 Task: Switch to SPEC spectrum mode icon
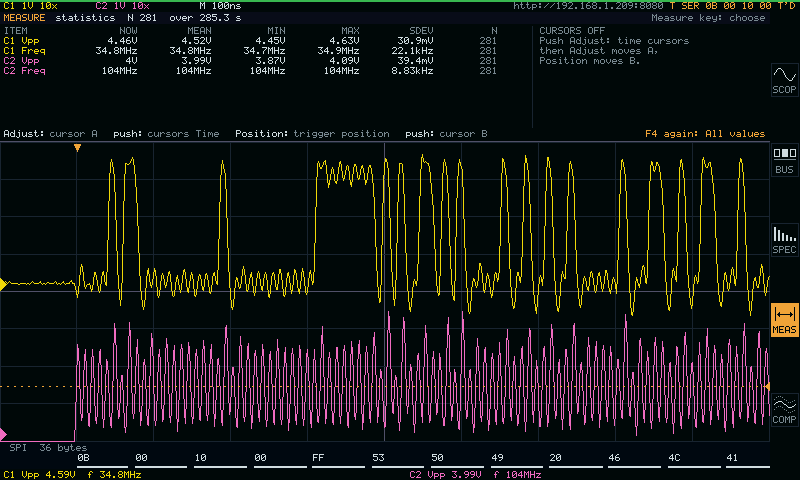point(784,240)
